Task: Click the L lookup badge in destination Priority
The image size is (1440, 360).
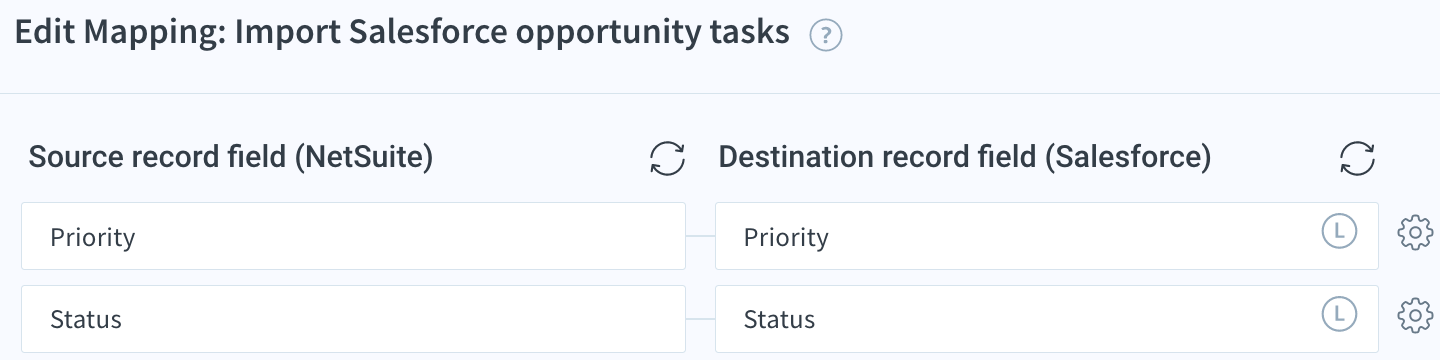Action: coord(1339,232)
